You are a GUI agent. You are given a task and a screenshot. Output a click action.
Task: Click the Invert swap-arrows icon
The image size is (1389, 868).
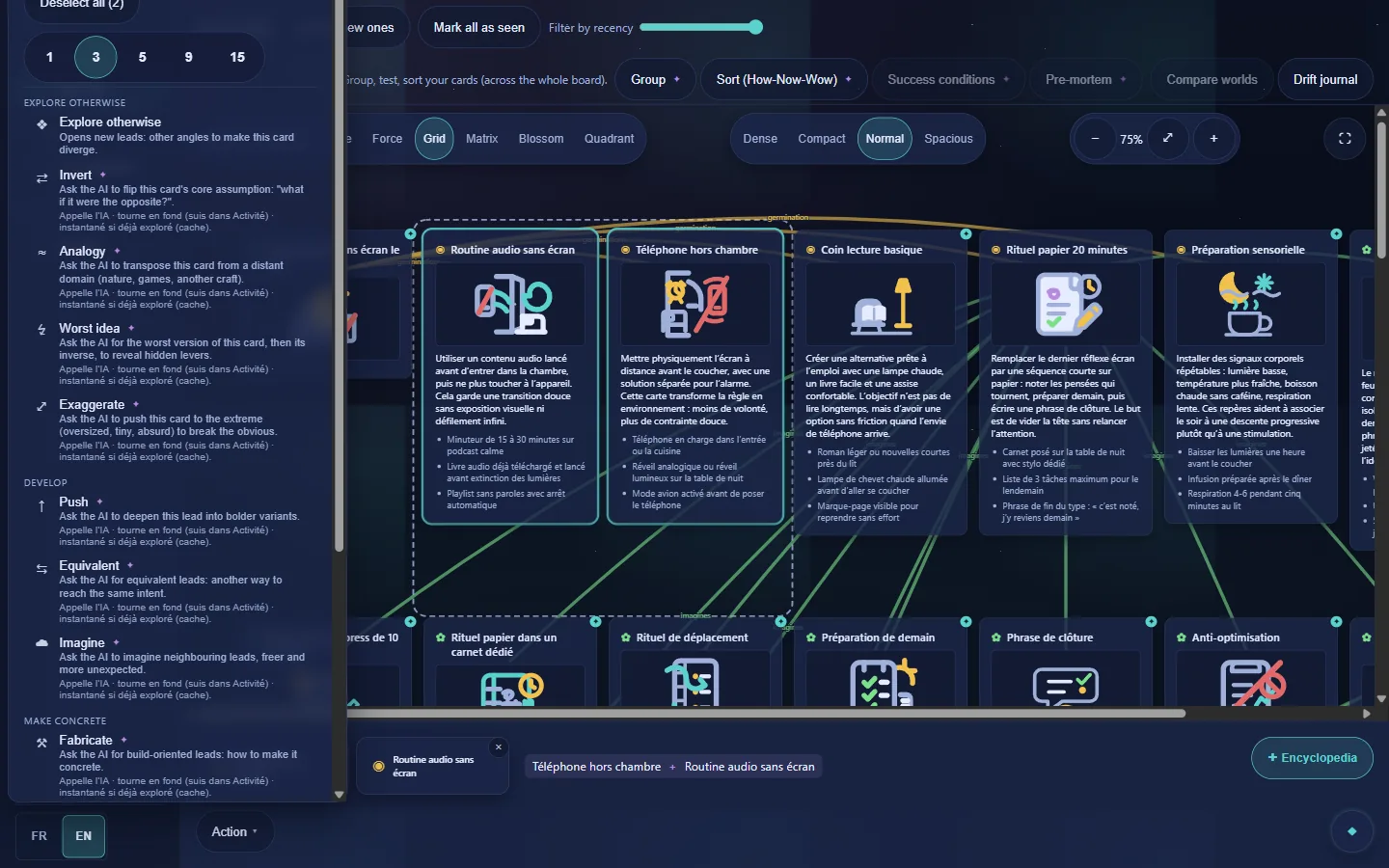[x=41, y=178]
